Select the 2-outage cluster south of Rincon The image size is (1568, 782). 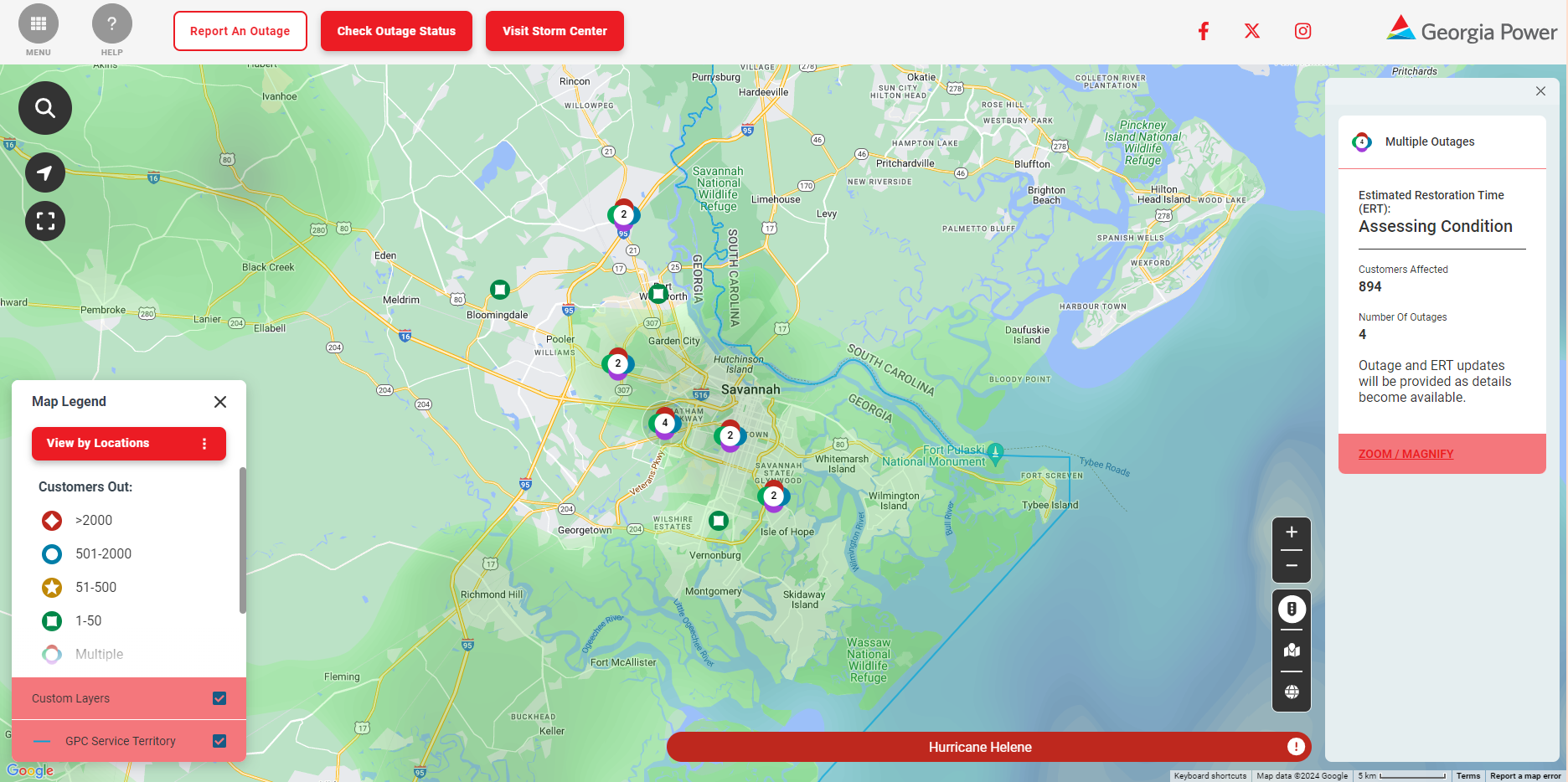point(624,214)
